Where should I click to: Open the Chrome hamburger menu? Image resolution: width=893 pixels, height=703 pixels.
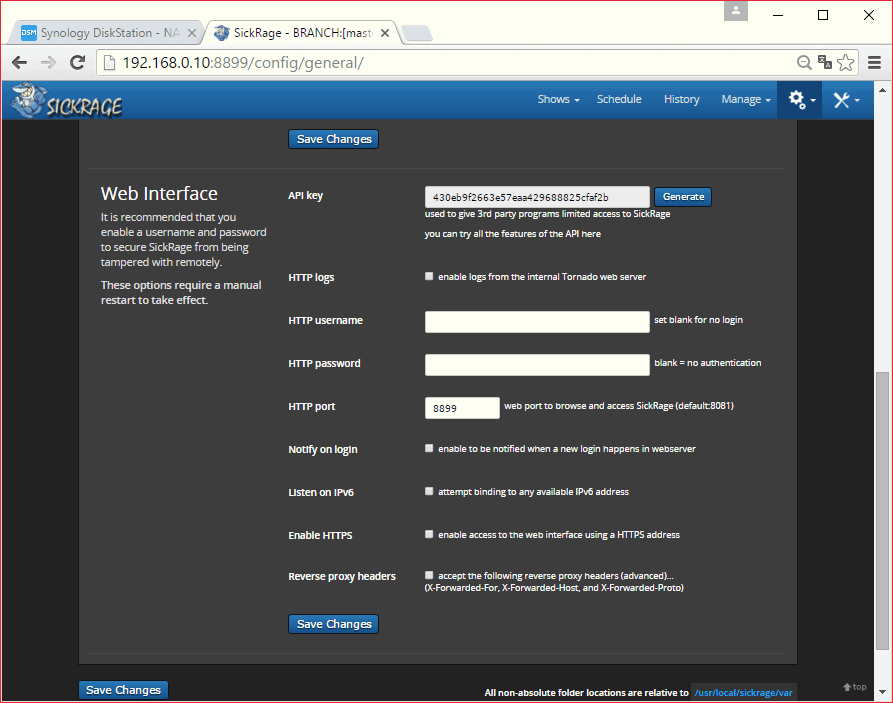point(875,63)
